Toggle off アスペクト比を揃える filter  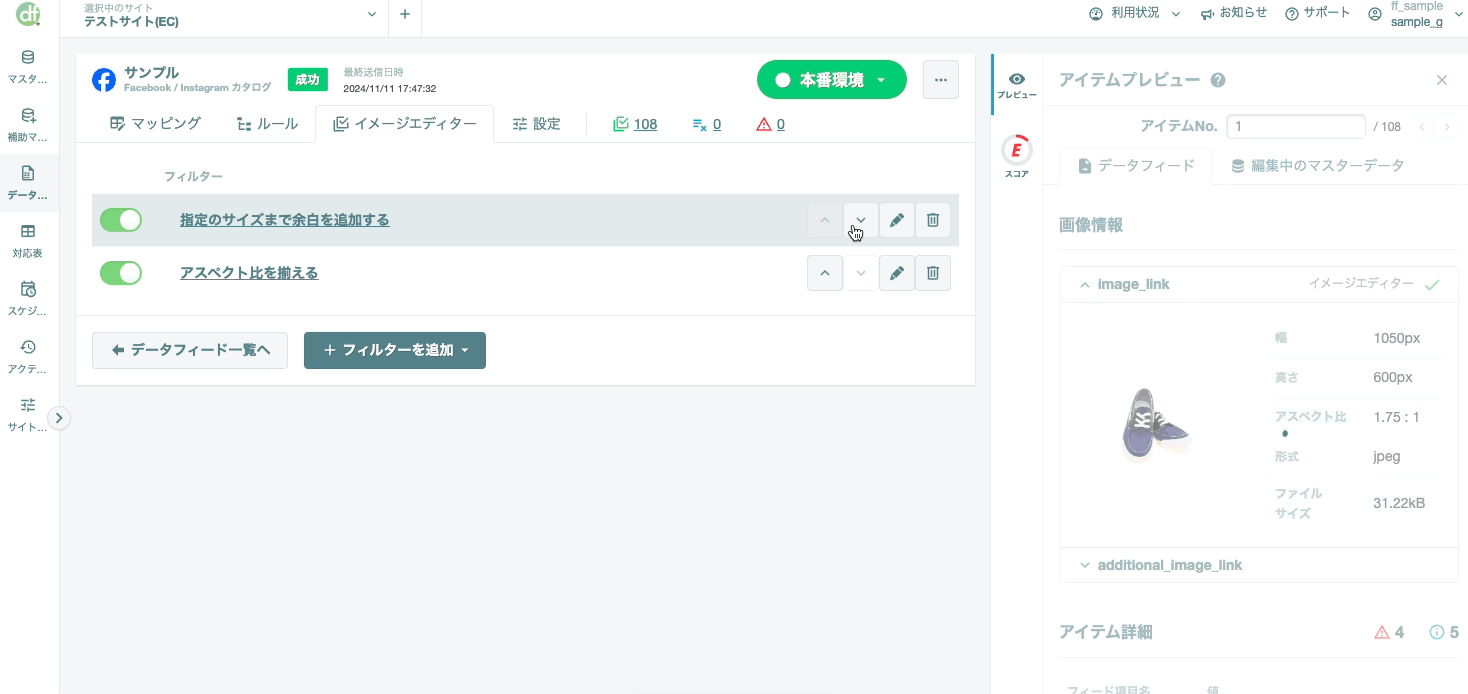pyautogui.click(x=121, y=273)
